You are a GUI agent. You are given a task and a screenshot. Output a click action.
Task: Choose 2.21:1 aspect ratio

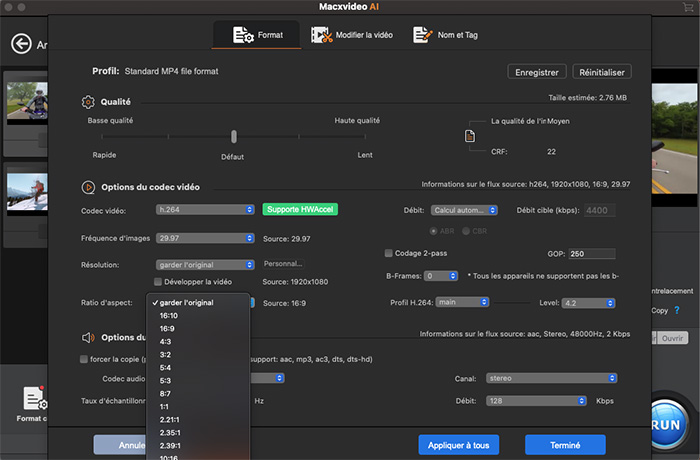[x=197, y=420]
